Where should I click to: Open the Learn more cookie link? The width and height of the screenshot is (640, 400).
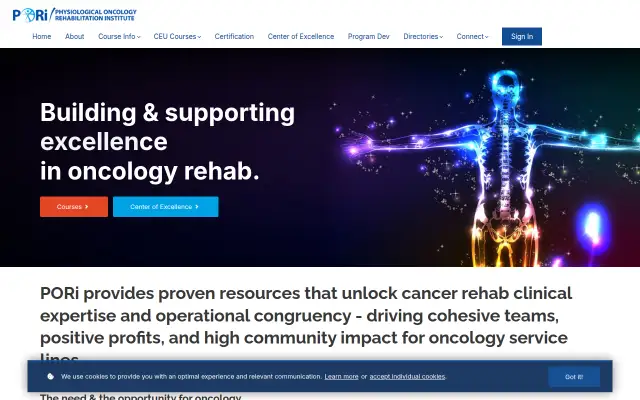(342, 376)
